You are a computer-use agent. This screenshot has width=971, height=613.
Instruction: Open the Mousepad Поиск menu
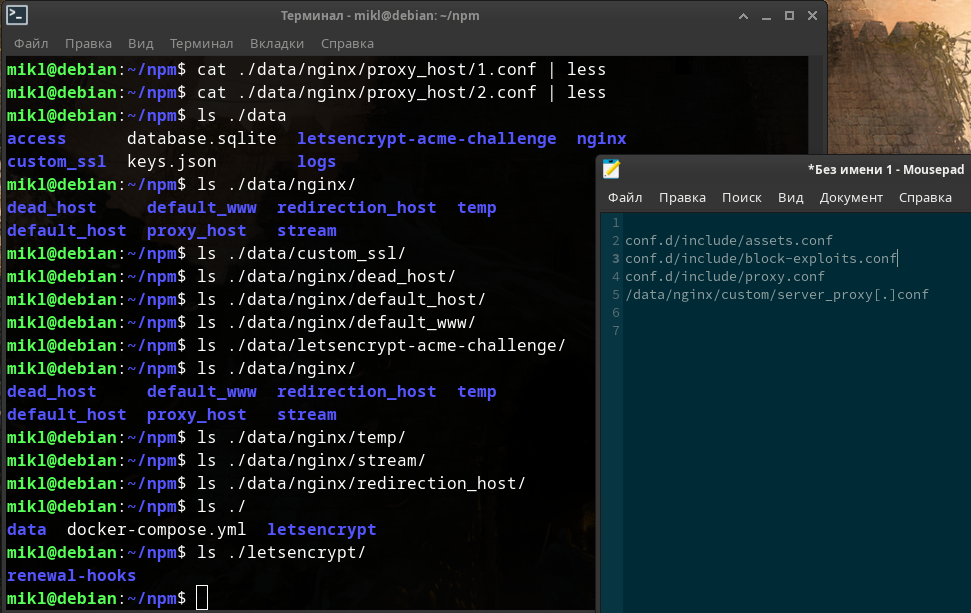741,197
